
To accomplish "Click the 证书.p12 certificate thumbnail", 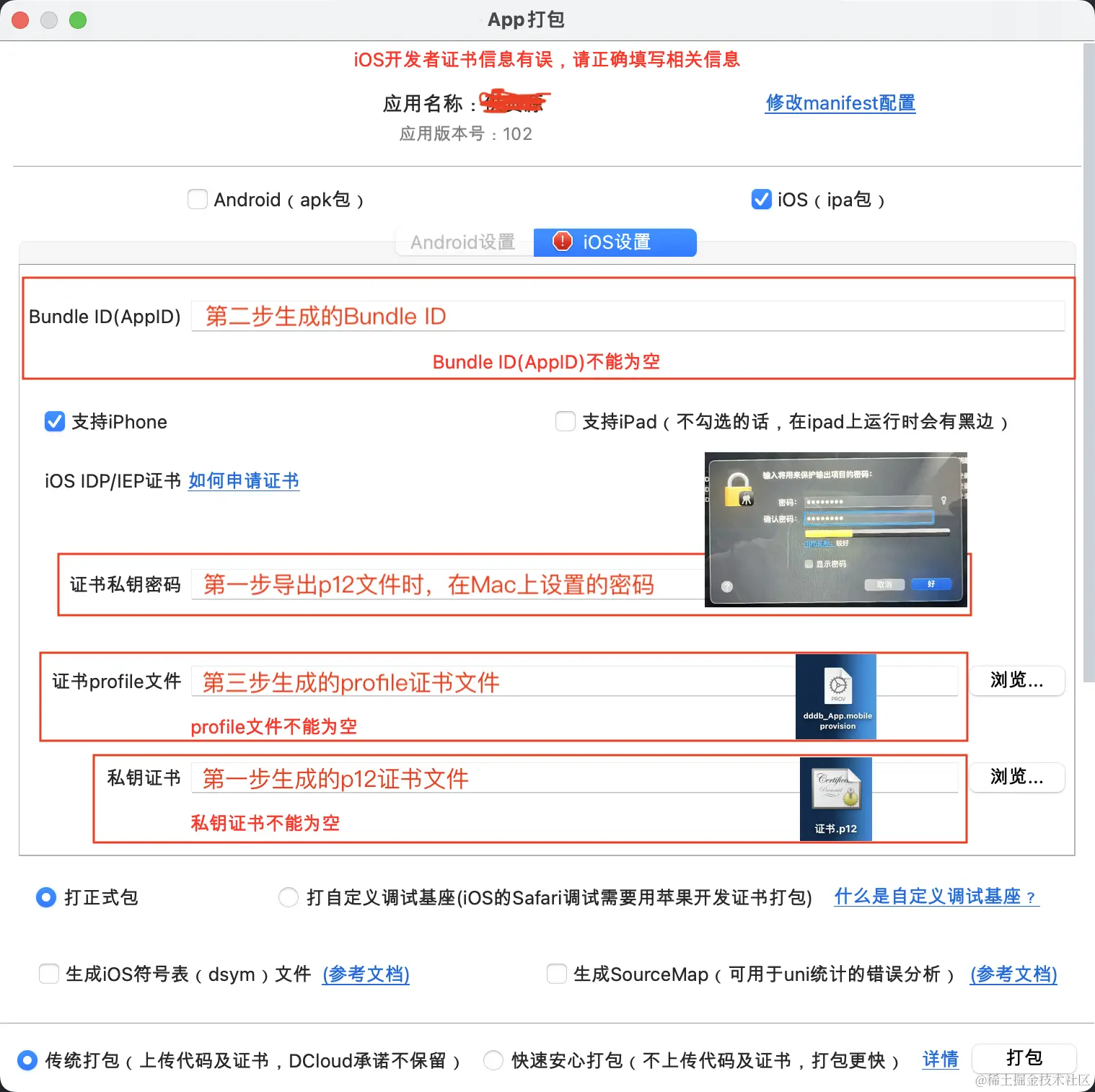I will pyautogui.click(x=835, y=797).
